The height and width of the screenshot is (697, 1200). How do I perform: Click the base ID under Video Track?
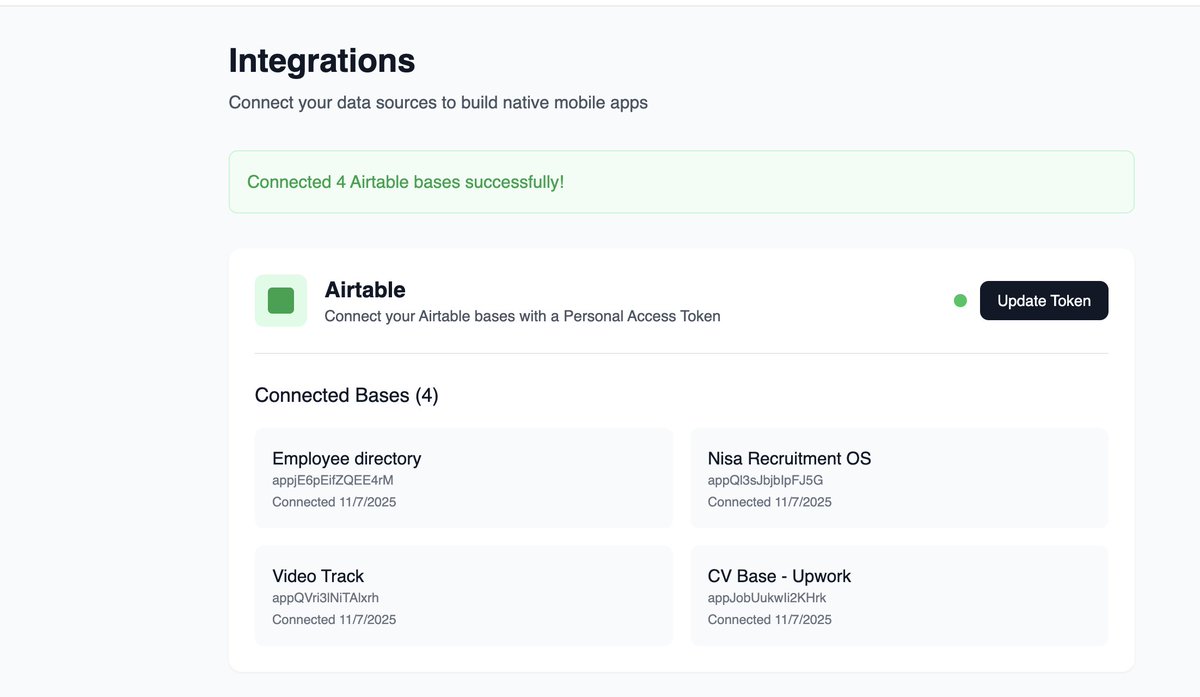325,598
